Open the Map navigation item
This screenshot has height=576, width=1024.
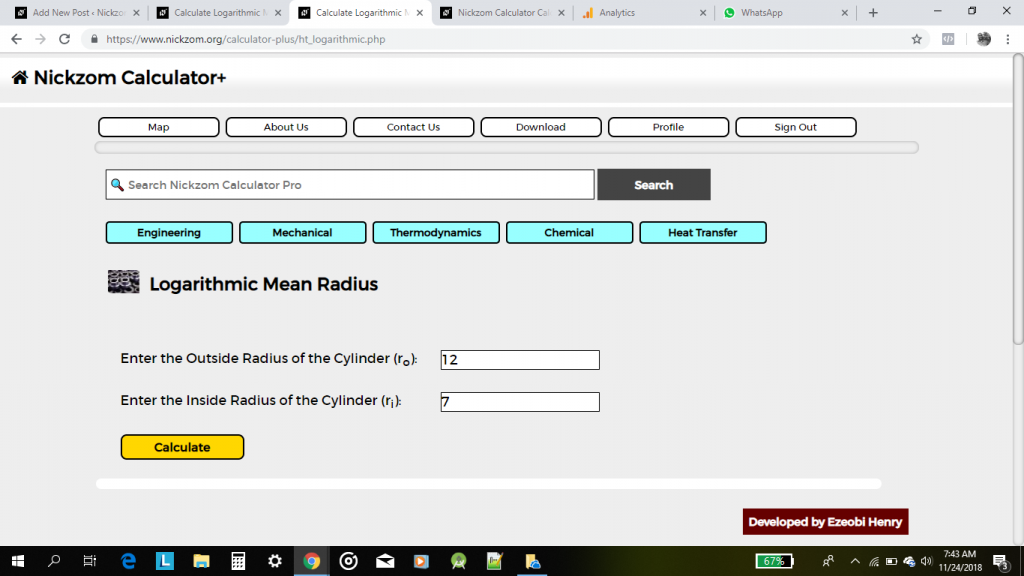click(159, 127)
